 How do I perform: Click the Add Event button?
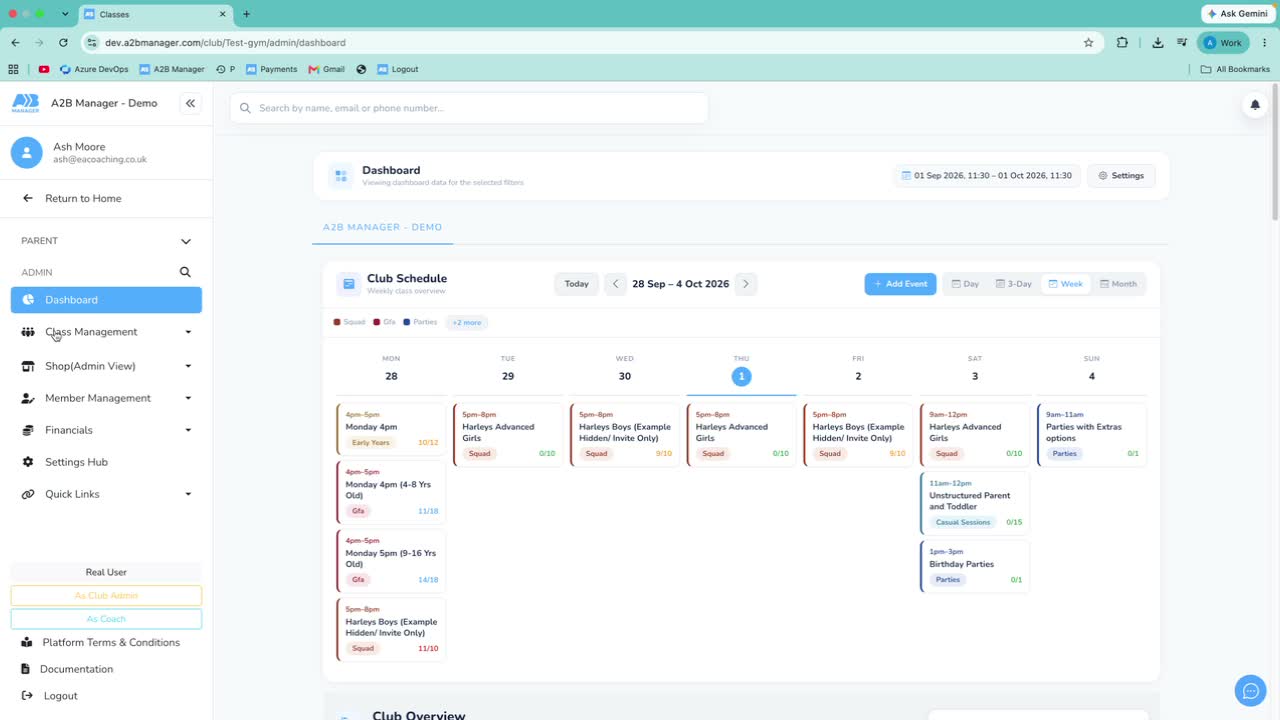click(901, 284)
